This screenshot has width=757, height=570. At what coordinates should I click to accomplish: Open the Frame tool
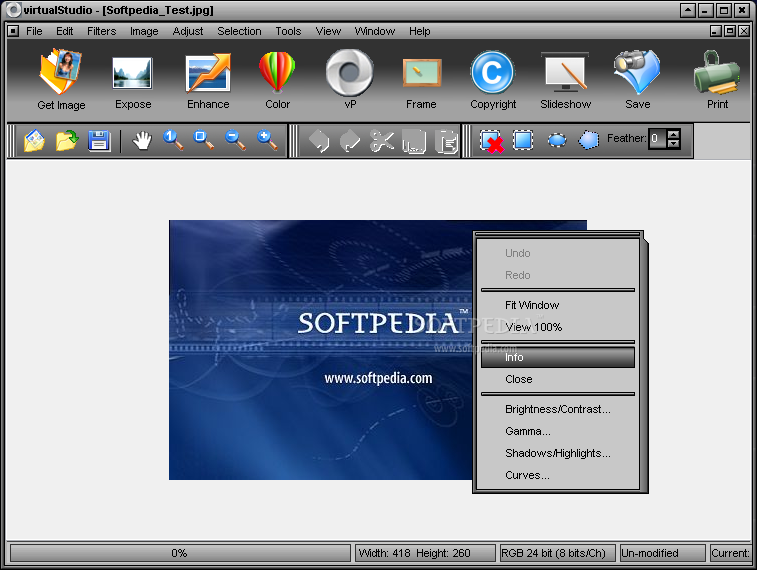[x=421, y=83]
